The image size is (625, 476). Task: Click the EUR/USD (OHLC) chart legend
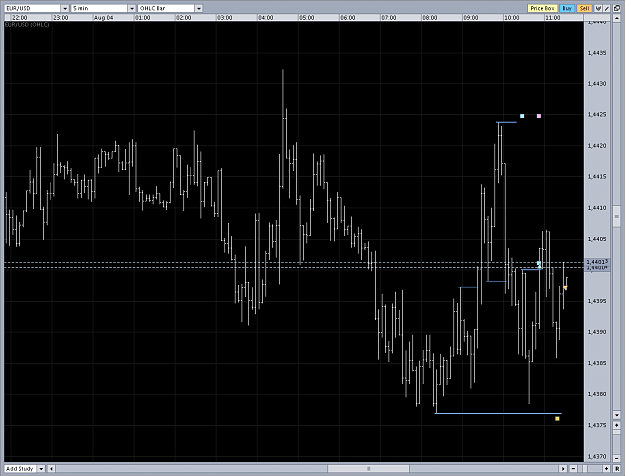pyautogui.click(x=27, y=25)
